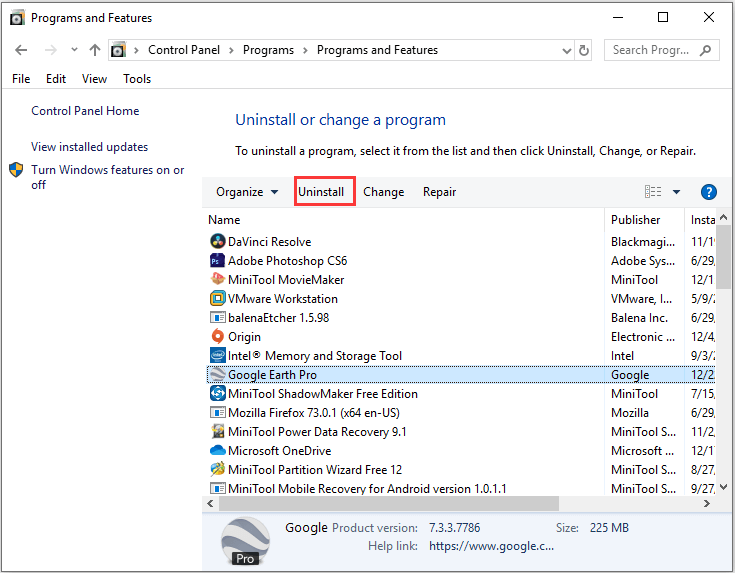The image size is (735, 573).
Task: Click the MiniTool Partition Wizard Free icon
Action: [218, 469]
